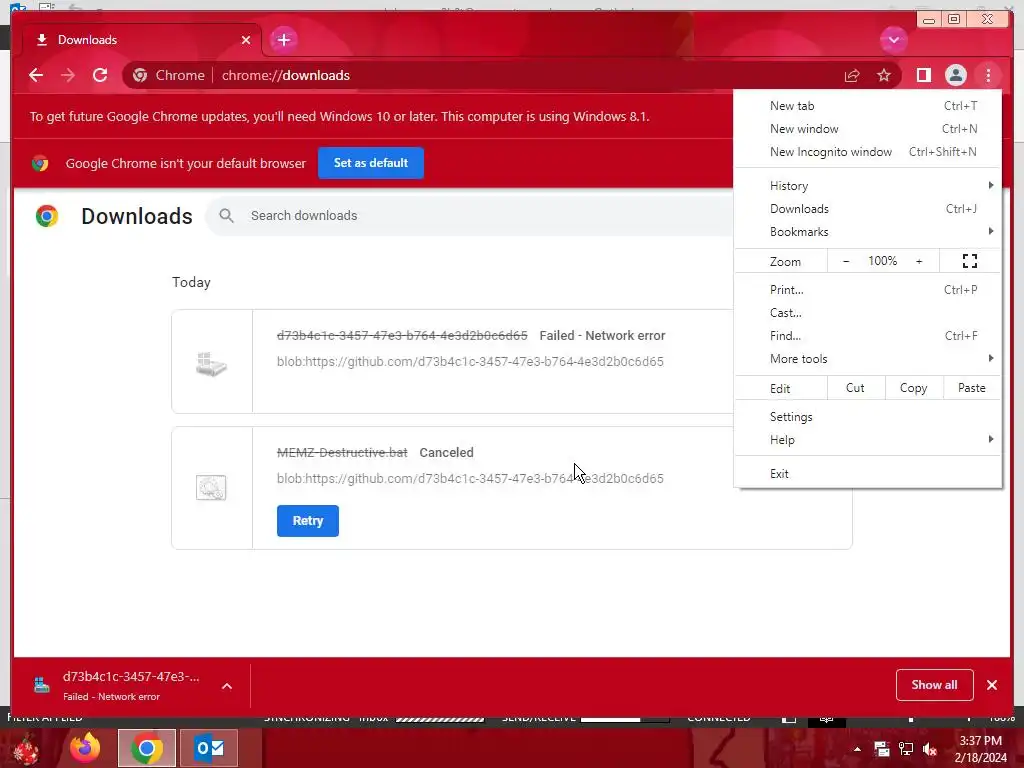Screen dimensions: 1024x768
Task: Click Paste in the Edit row
Action: click(x=972, y=388)
